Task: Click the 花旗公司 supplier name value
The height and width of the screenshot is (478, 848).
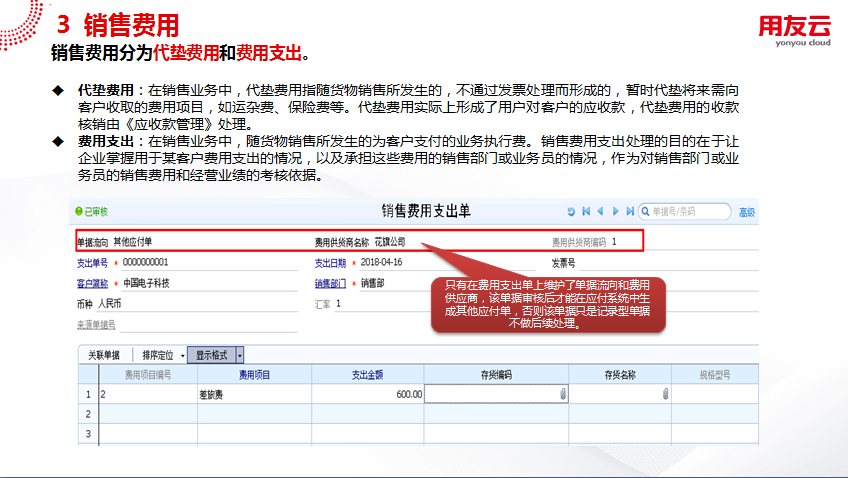Action: 389,242
